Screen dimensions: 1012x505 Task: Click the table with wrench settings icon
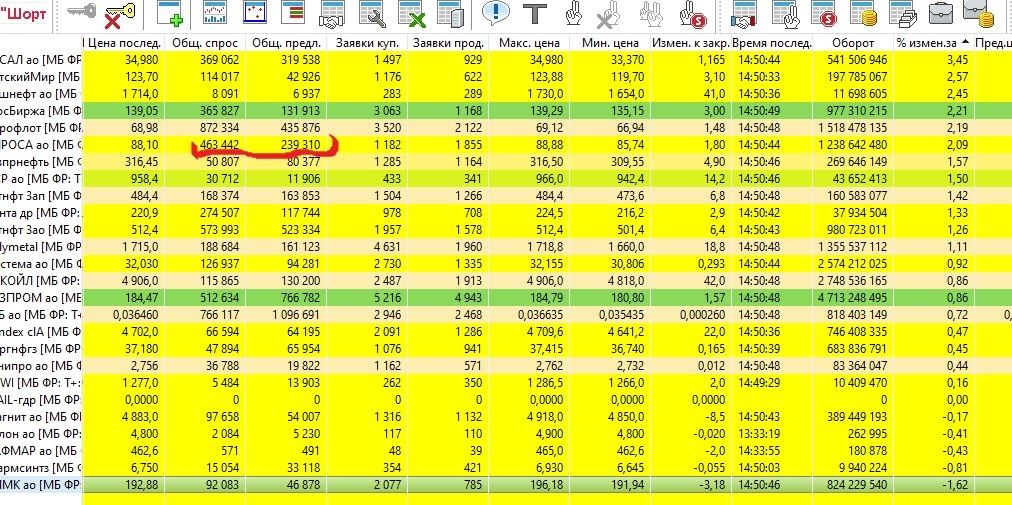coord(372,14)
